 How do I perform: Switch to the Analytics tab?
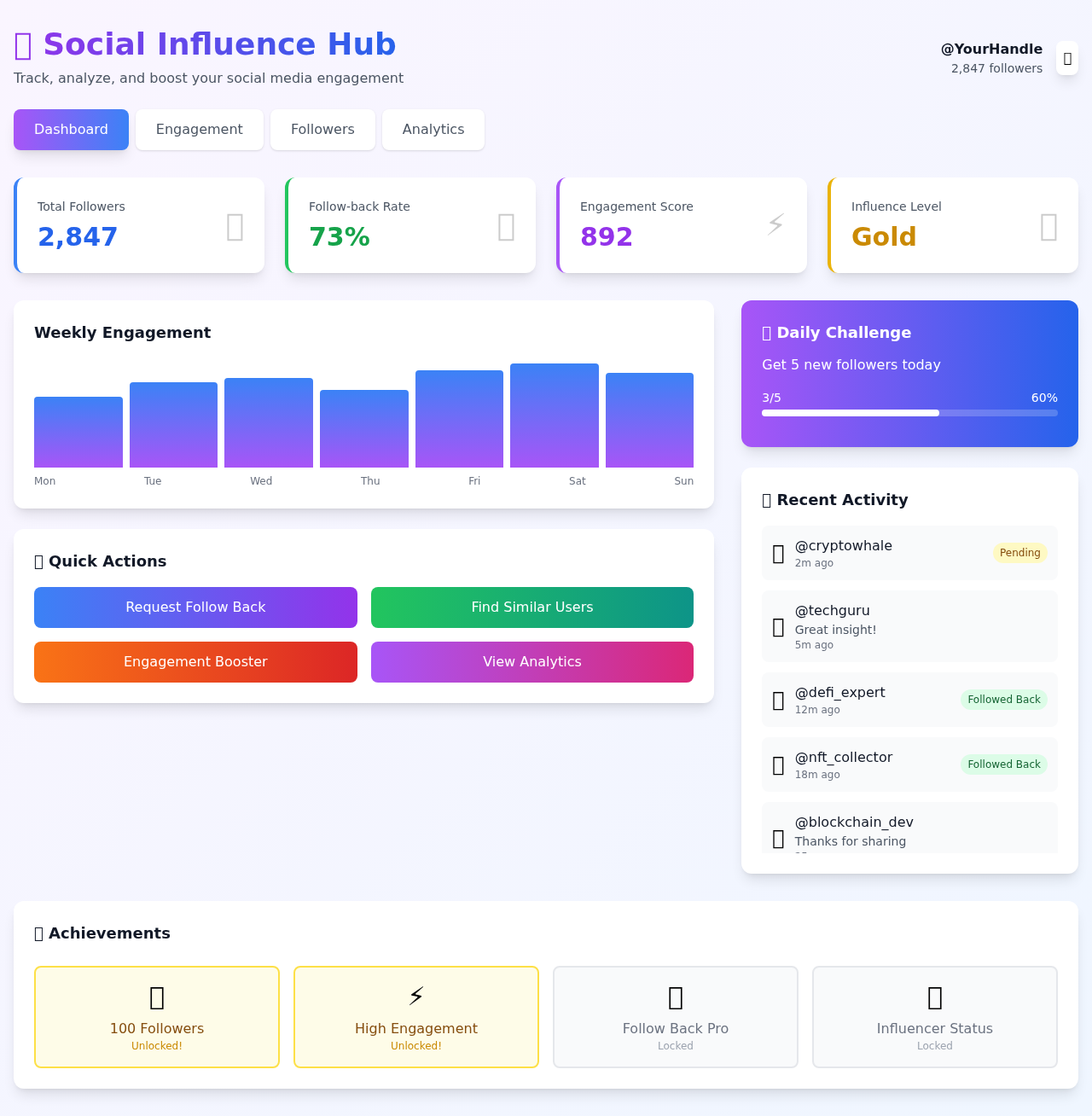pyautogui.click(x=433, y=129)
